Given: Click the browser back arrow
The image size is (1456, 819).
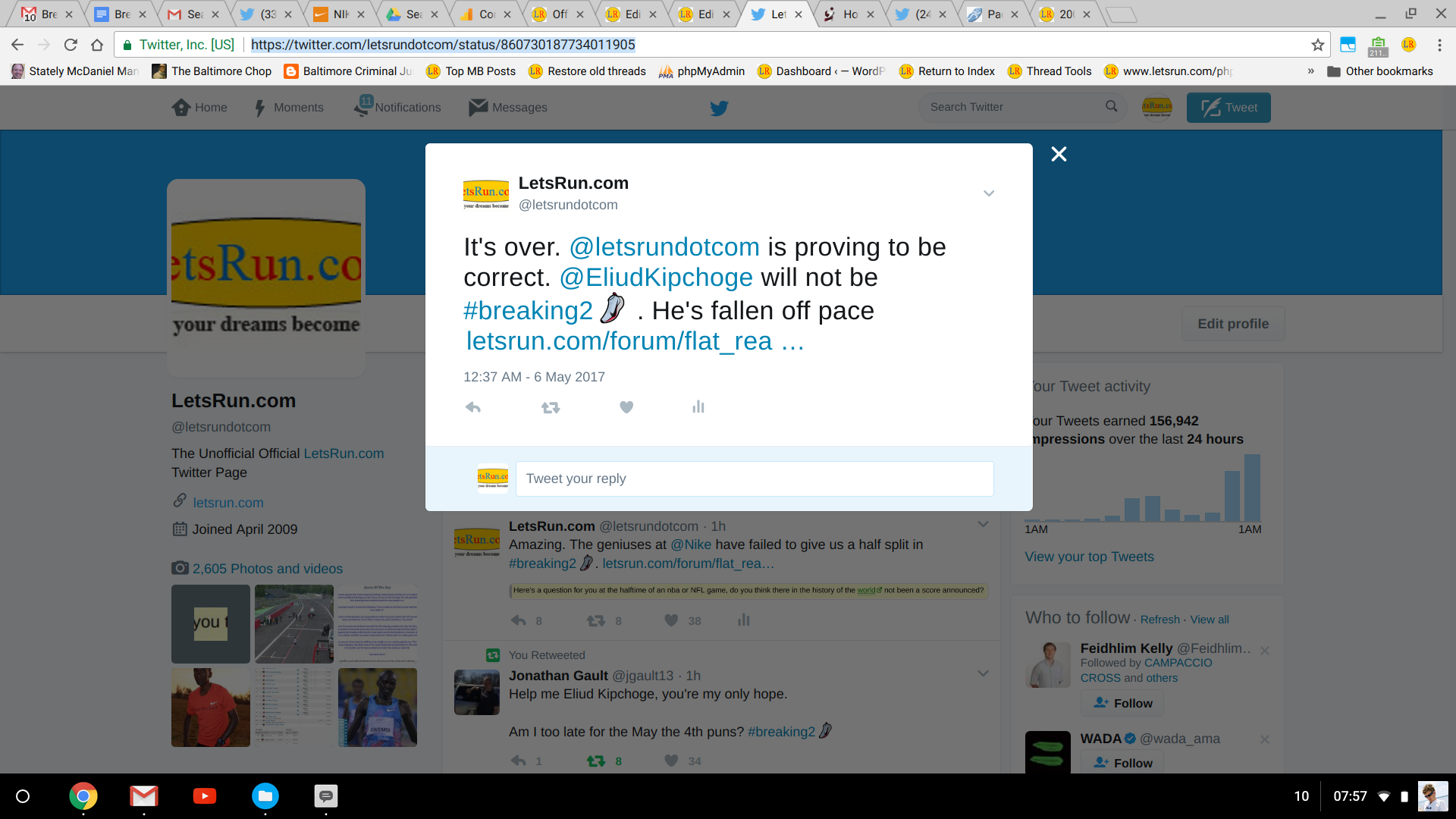Looking at the screenshot, I should click(17, 45).
